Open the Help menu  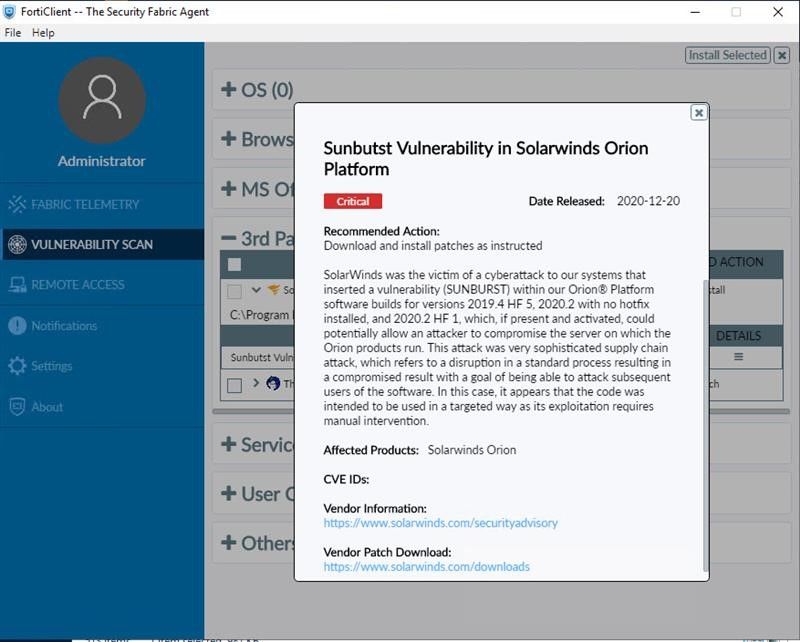[x=43, y=33]
